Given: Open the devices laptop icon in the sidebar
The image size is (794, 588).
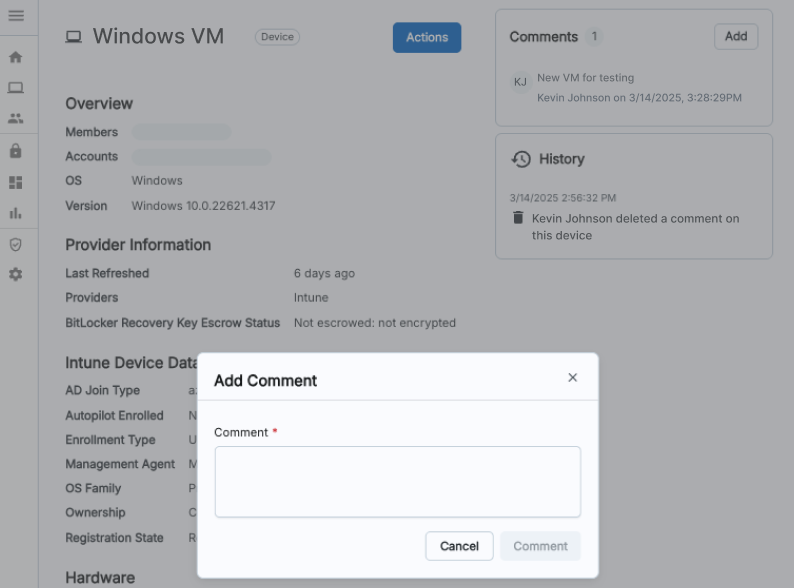Looking at the screenshot, I should pos(16,88).
